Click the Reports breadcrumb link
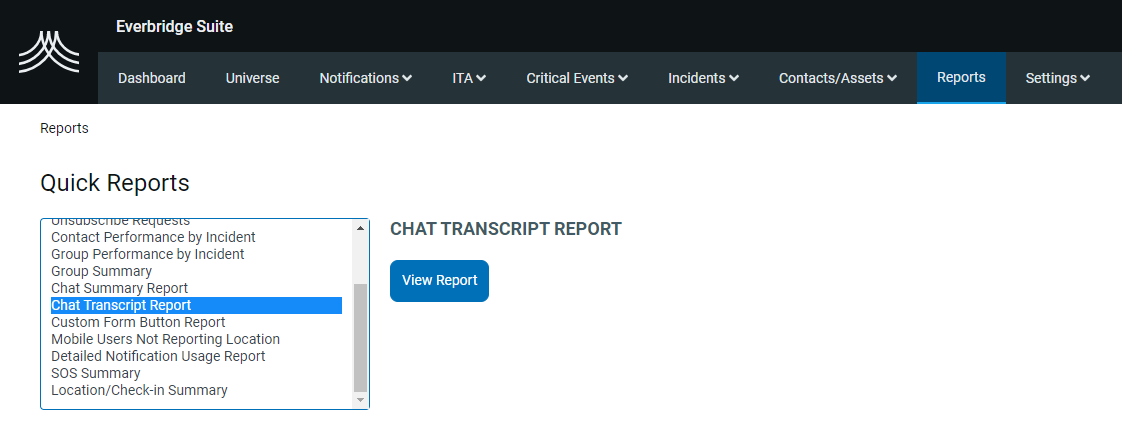 coord(64,128)
